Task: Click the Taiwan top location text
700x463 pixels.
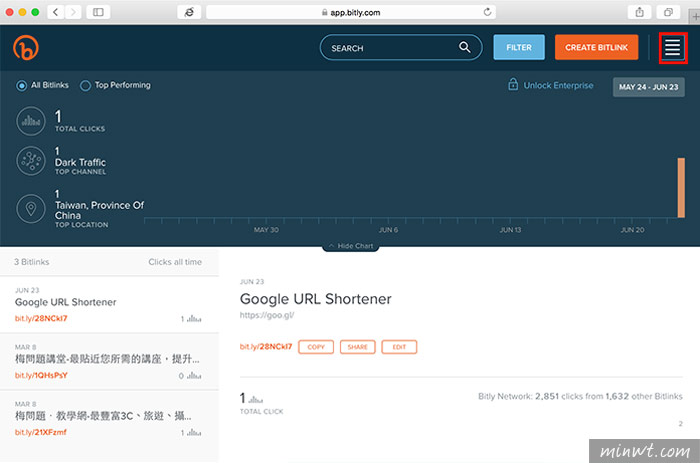Action: coord(99,210)
